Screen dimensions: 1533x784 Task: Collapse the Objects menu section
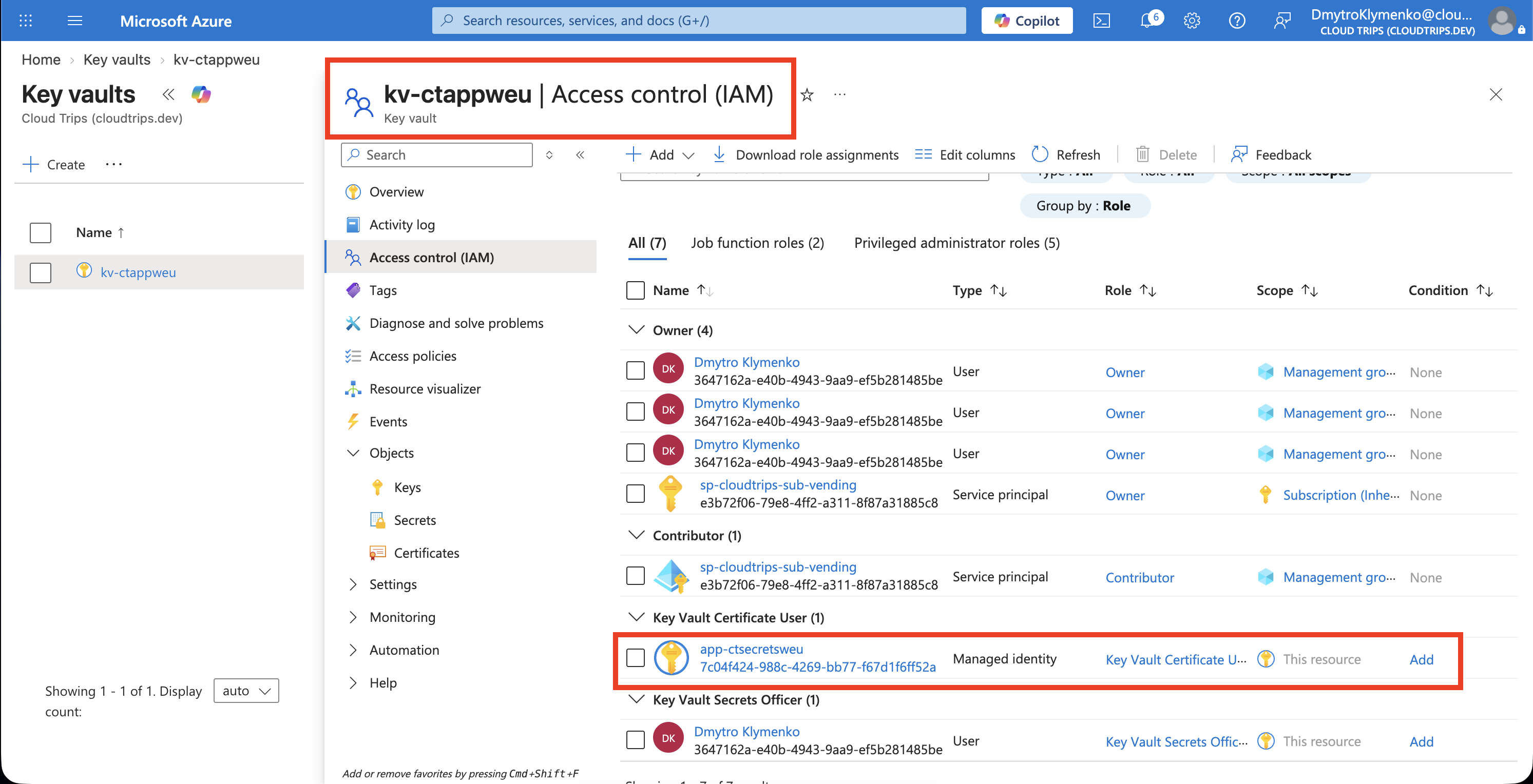click(353, 453)
